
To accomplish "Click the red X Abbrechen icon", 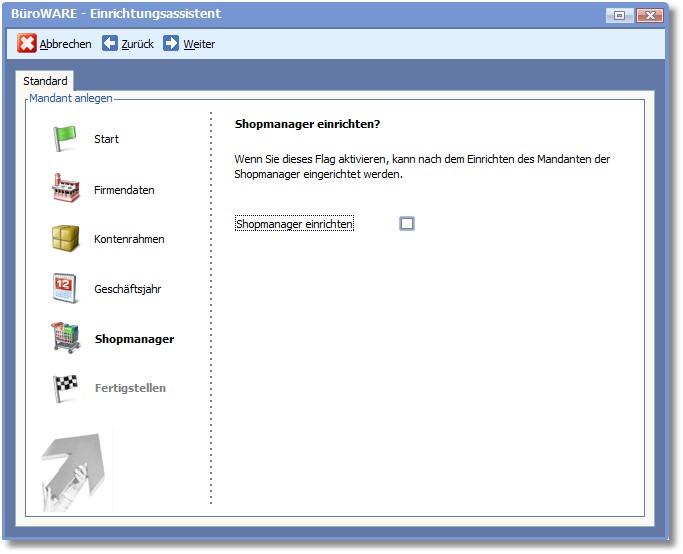I will click(27, 44).
